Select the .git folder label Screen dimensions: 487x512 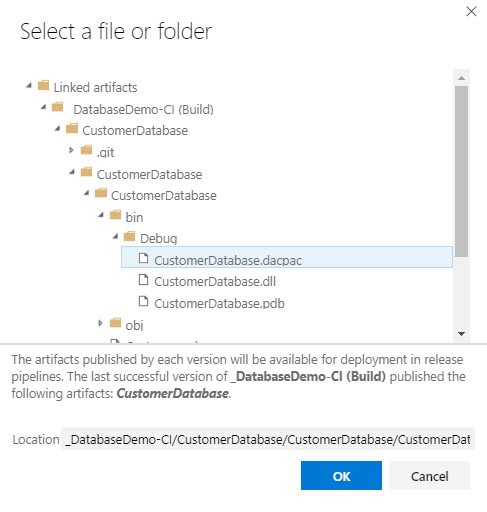pos(106,152)
